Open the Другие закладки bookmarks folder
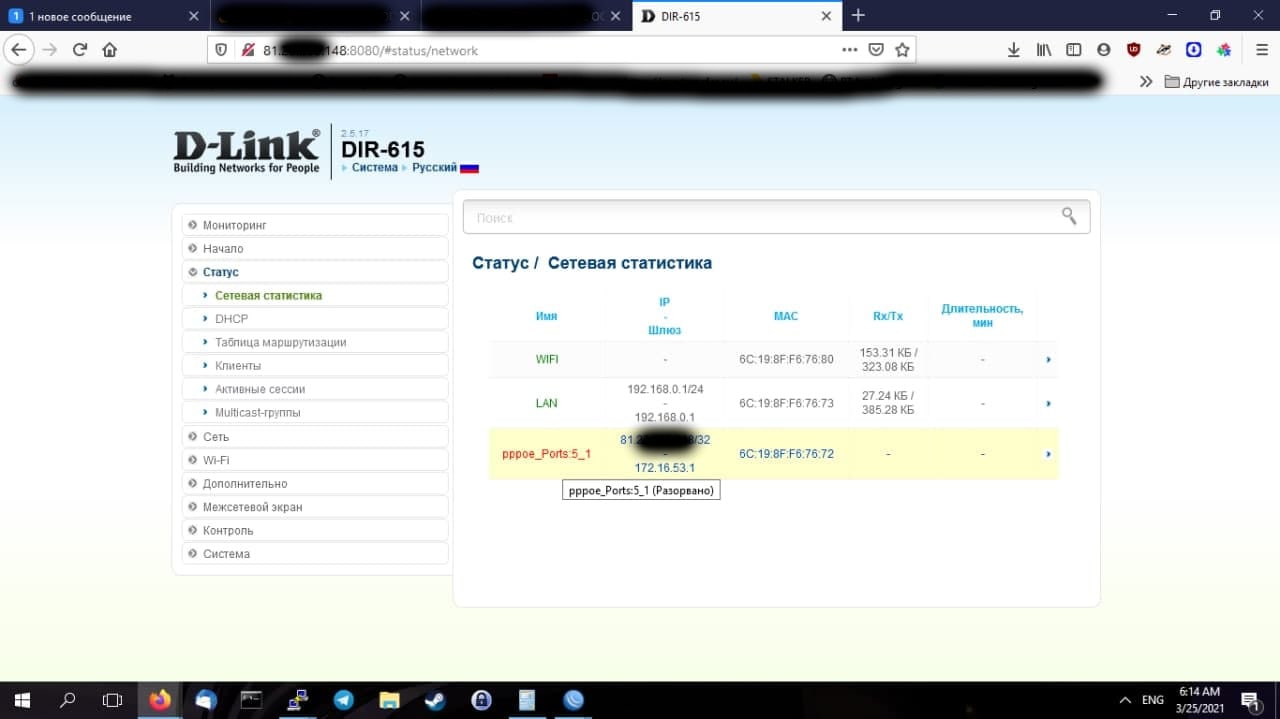1280x719 pixels. point(1217,82)
